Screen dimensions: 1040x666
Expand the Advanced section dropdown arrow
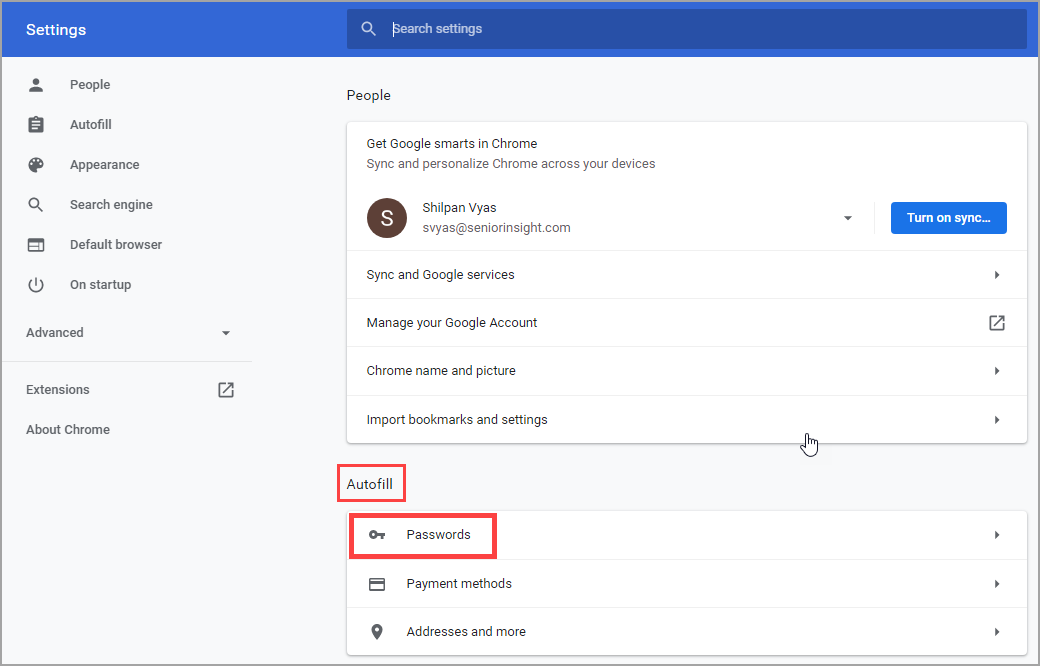226,333
